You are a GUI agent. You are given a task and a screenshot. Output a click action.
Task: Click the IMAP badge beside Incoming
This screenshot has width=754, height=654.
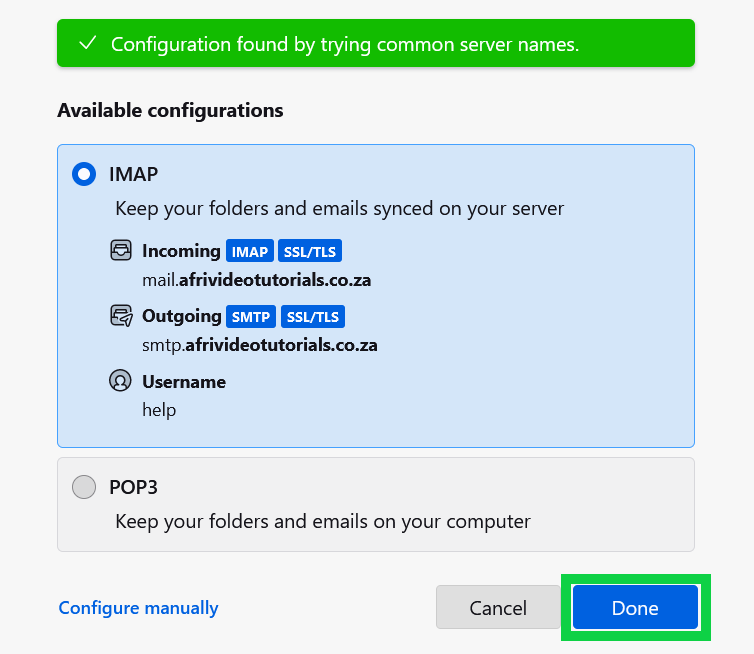249,252
